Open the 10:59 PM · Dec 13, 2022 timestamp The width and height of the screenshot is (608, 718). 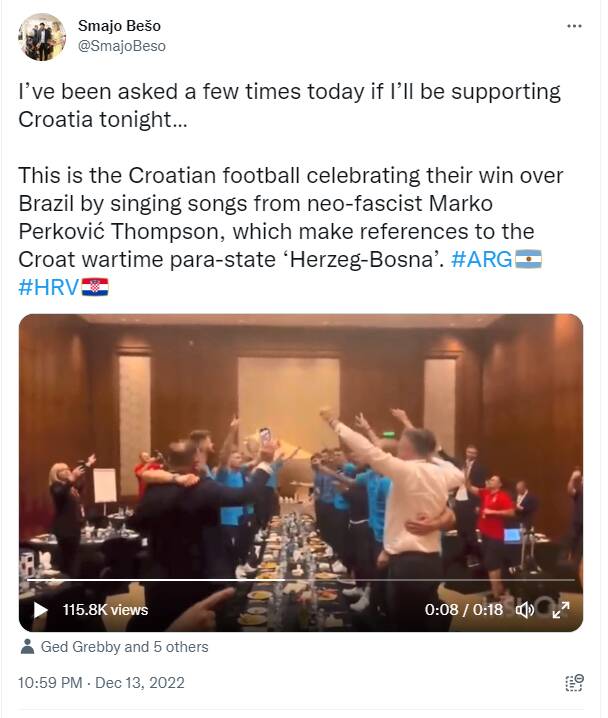(x=101, y=683)
